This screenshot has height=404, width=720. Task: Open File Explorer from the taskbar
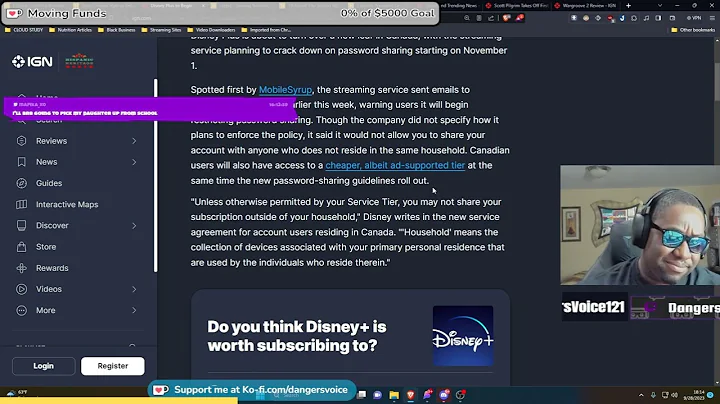pos(394,395)
